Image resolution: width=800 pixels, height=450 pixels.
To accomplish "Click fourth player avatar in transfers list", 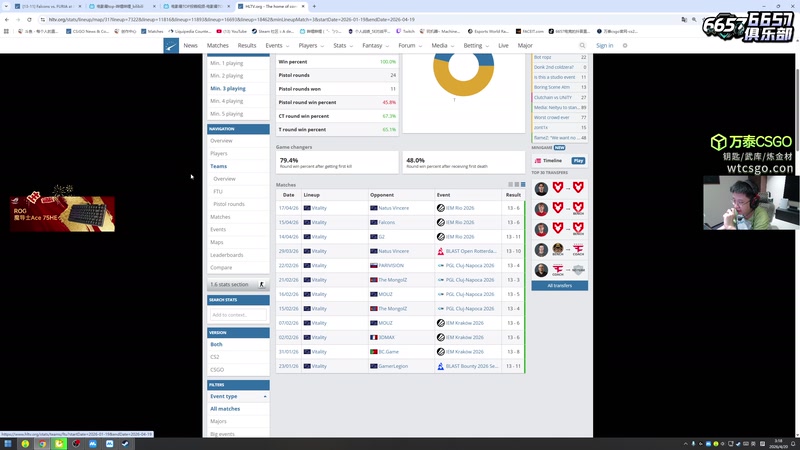I will coord(541,250).
